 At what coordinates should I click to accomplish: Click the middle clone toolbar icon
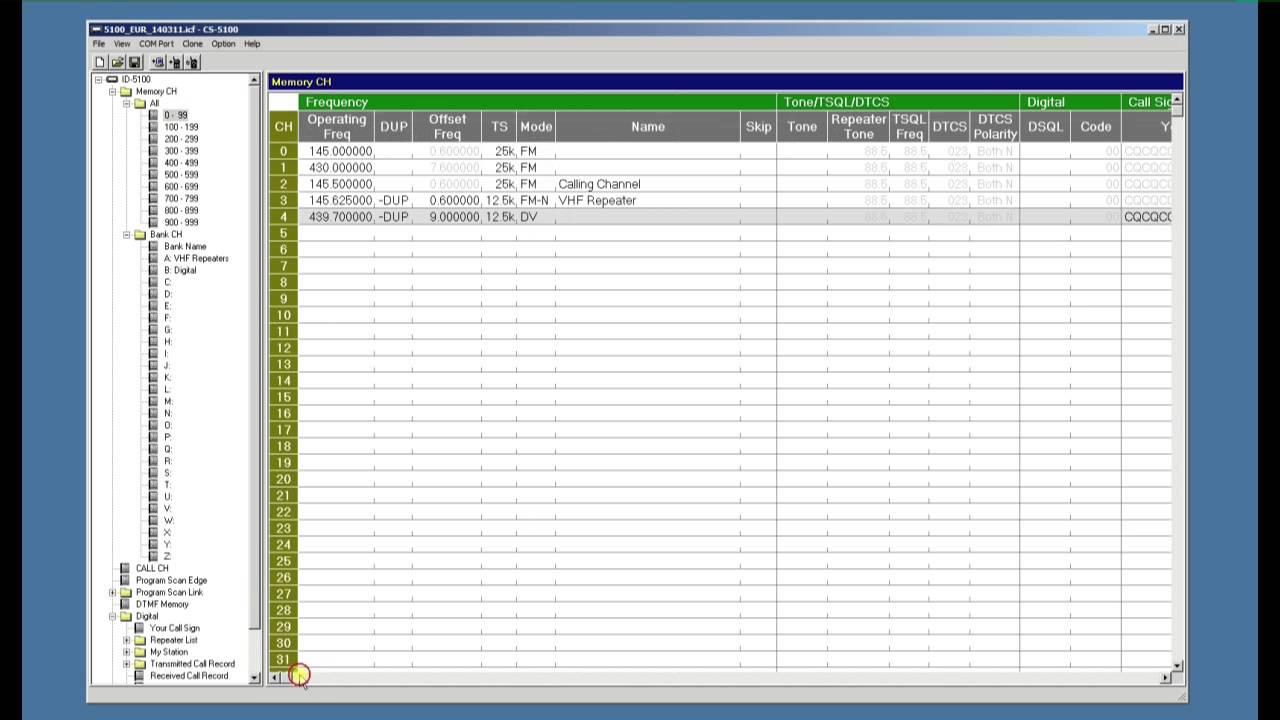(175, 62)
